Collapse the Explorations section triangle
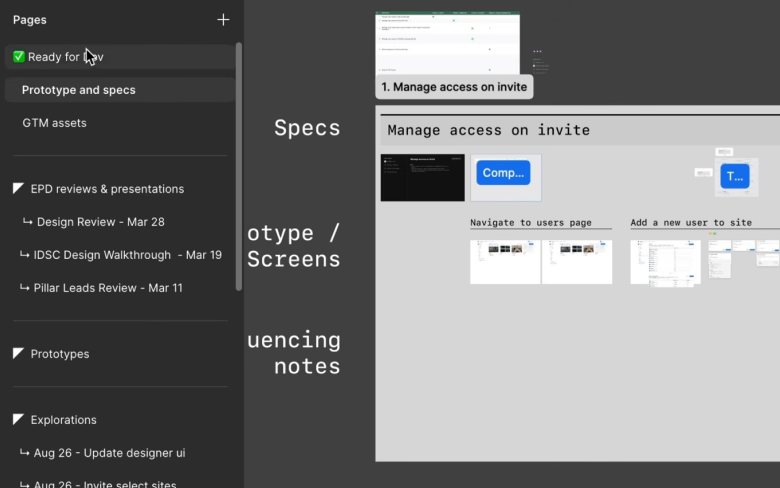Viewport: 780px width, 488px height. tap(18, 419)
